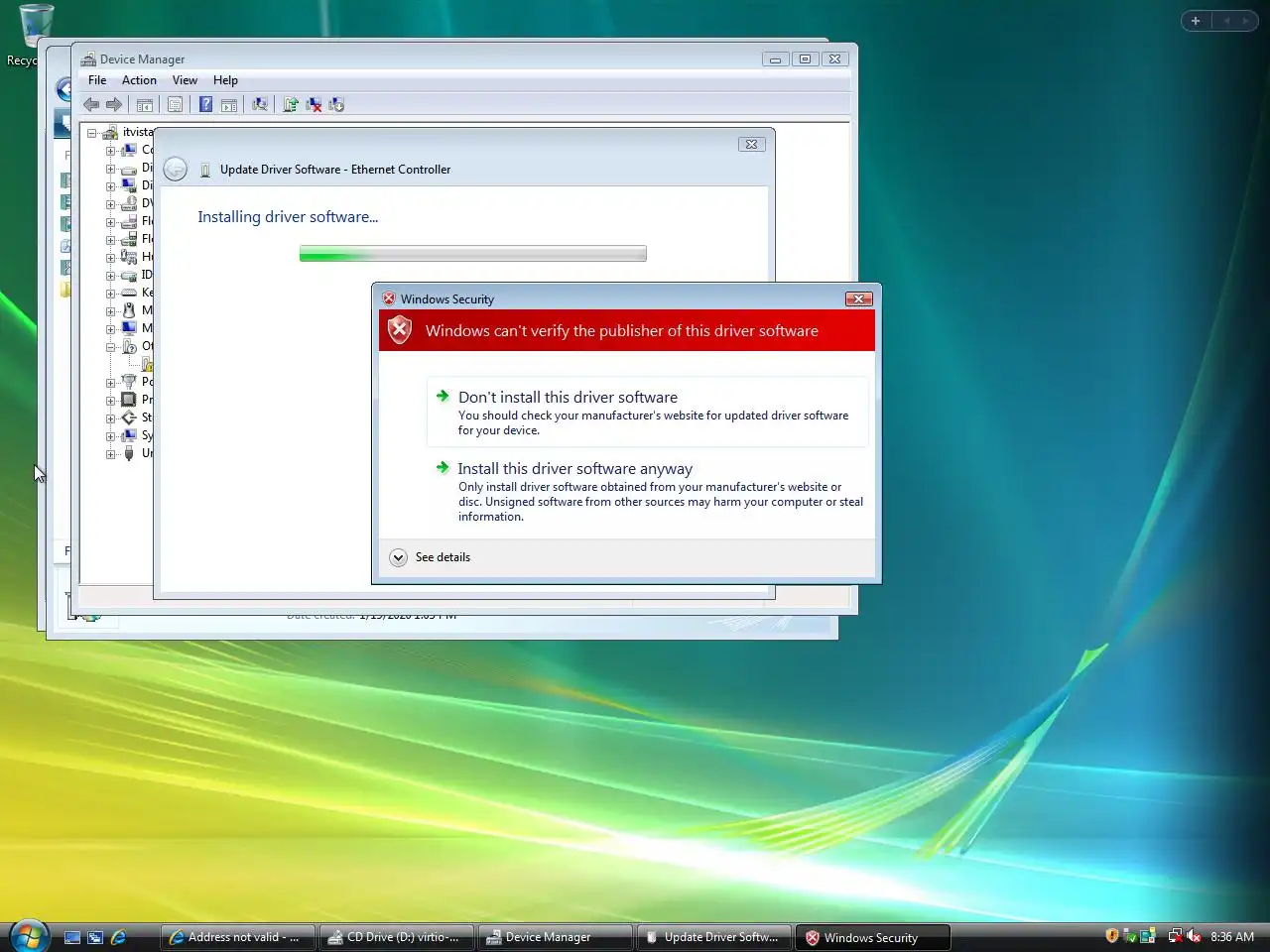Switch to Windows Security taskbar button
The image size is (1270, 952).
pos(873,937)
